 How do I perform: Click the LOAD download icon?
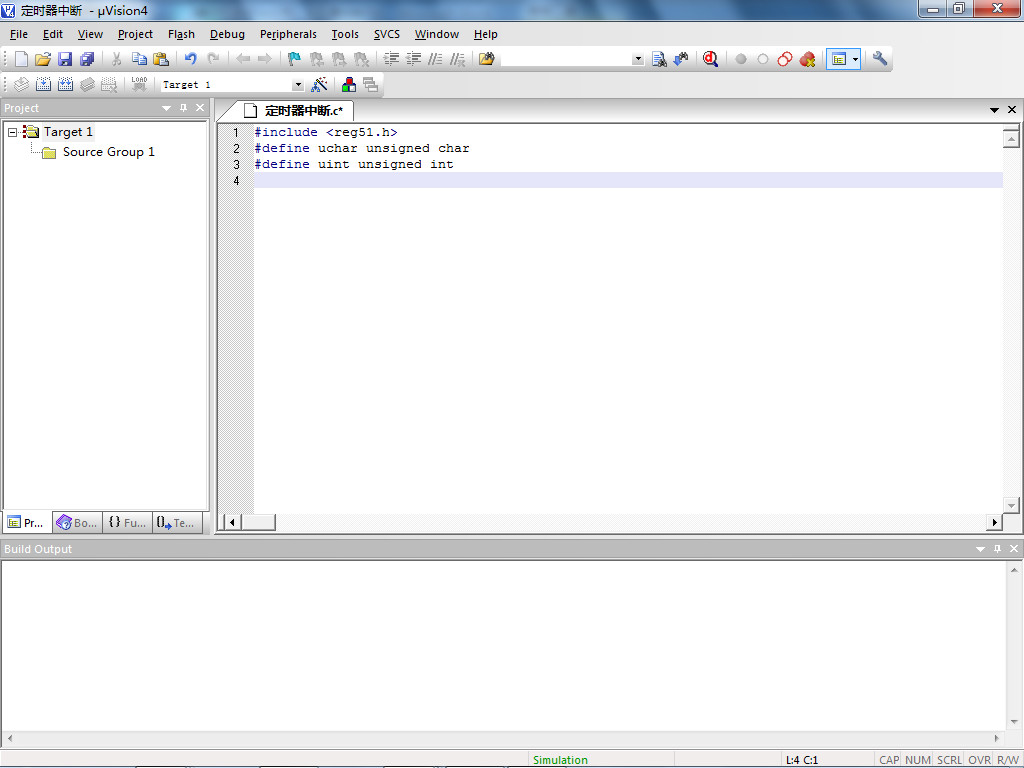[x=139, y=84]
